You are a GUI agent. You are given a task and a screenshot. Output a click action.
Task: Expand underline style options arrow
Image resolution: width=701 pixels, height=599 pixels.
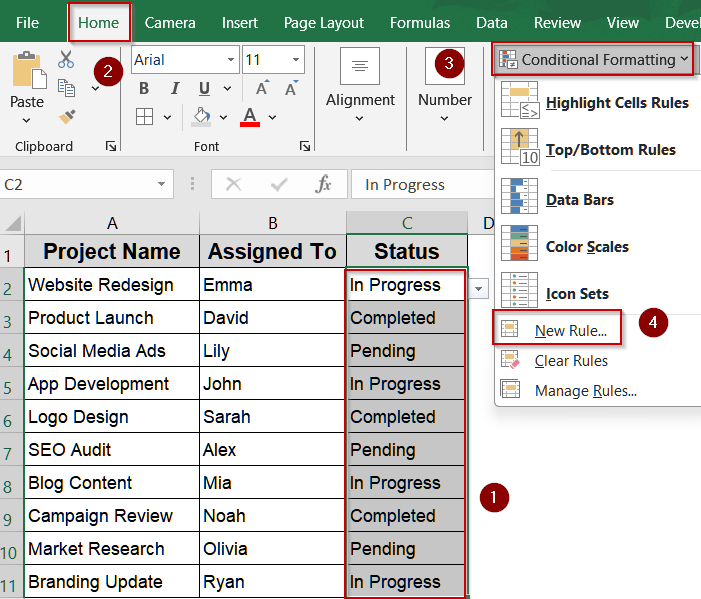pos(227,89)
